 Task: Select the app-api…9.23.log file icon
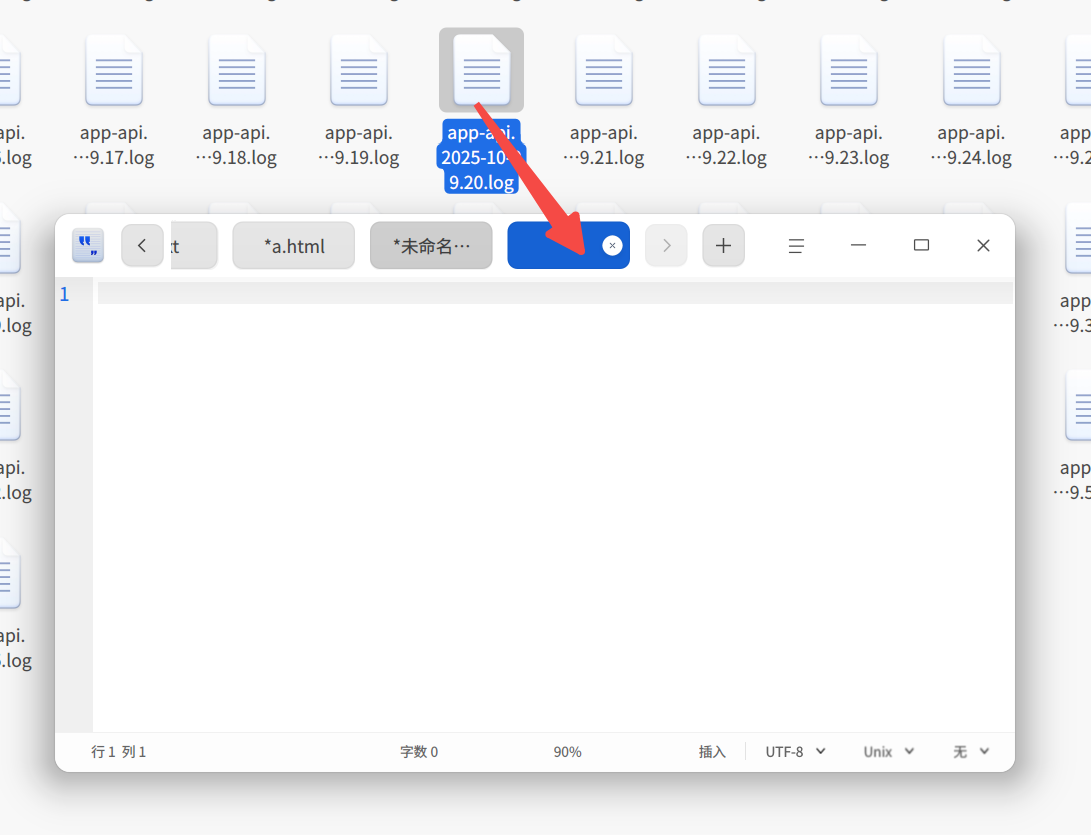pos(849,71)
